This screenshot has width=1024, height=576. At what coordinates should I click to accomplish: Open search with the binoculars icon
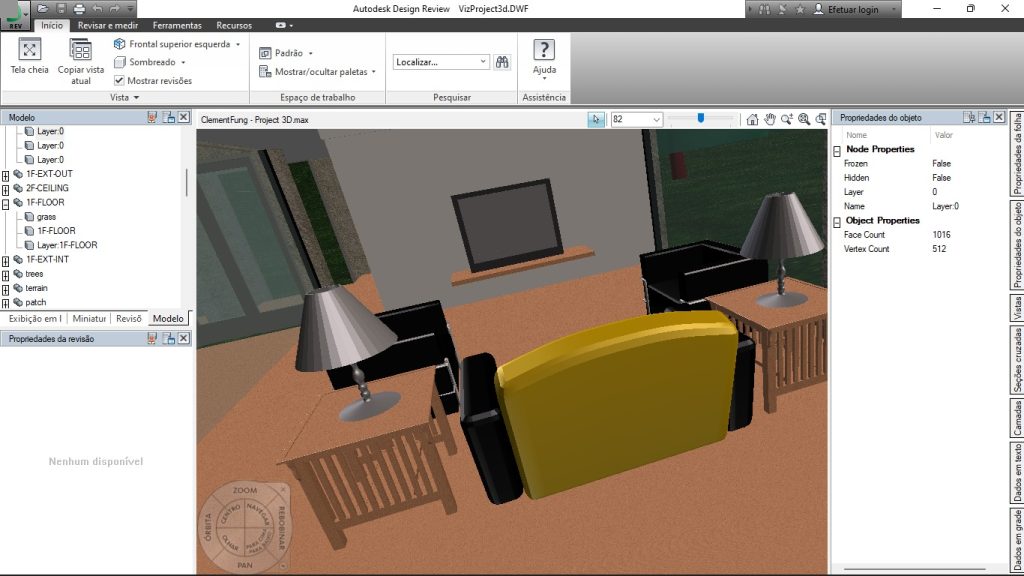point(502,61)
